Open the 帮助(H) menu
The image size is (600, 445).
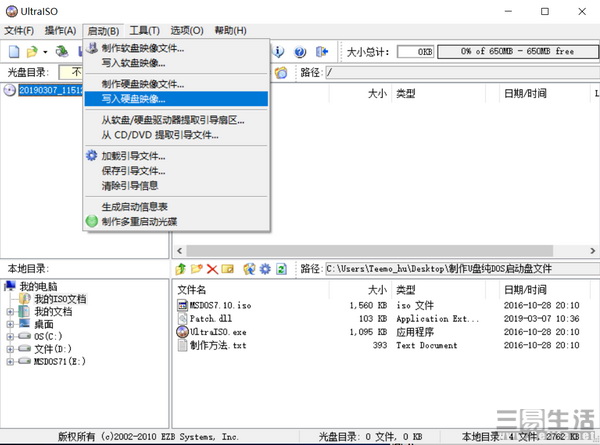pos(230,31)
